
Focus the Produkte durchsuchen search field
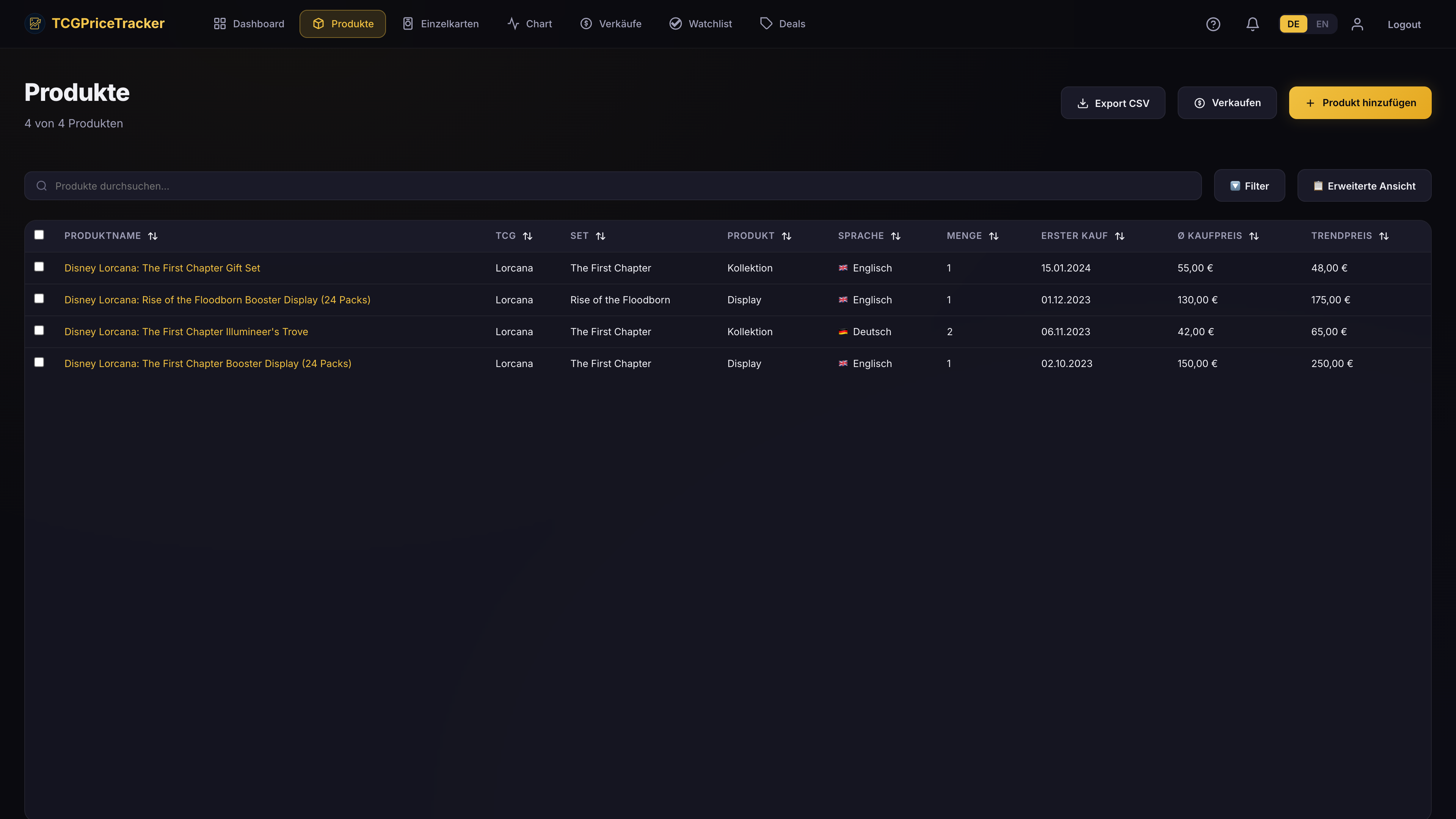(x=613, y=186)
